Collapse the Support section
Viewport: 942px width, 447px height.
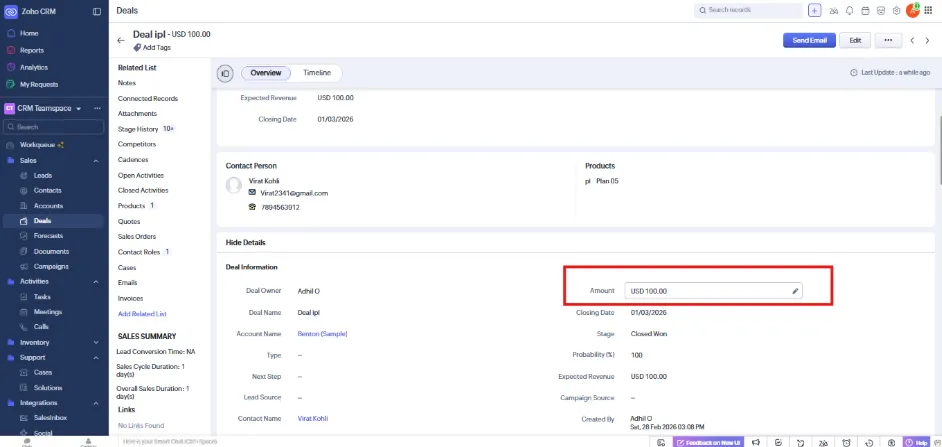(x=96, y=357)
